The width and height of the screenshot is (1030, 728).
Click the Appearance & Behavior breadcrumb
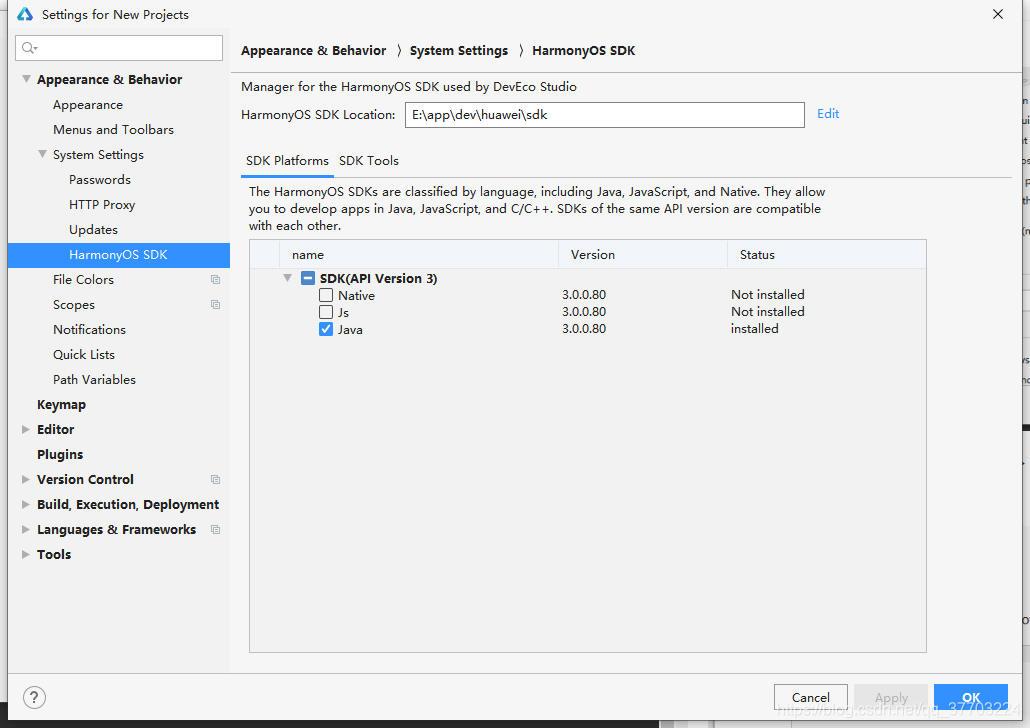313,51
